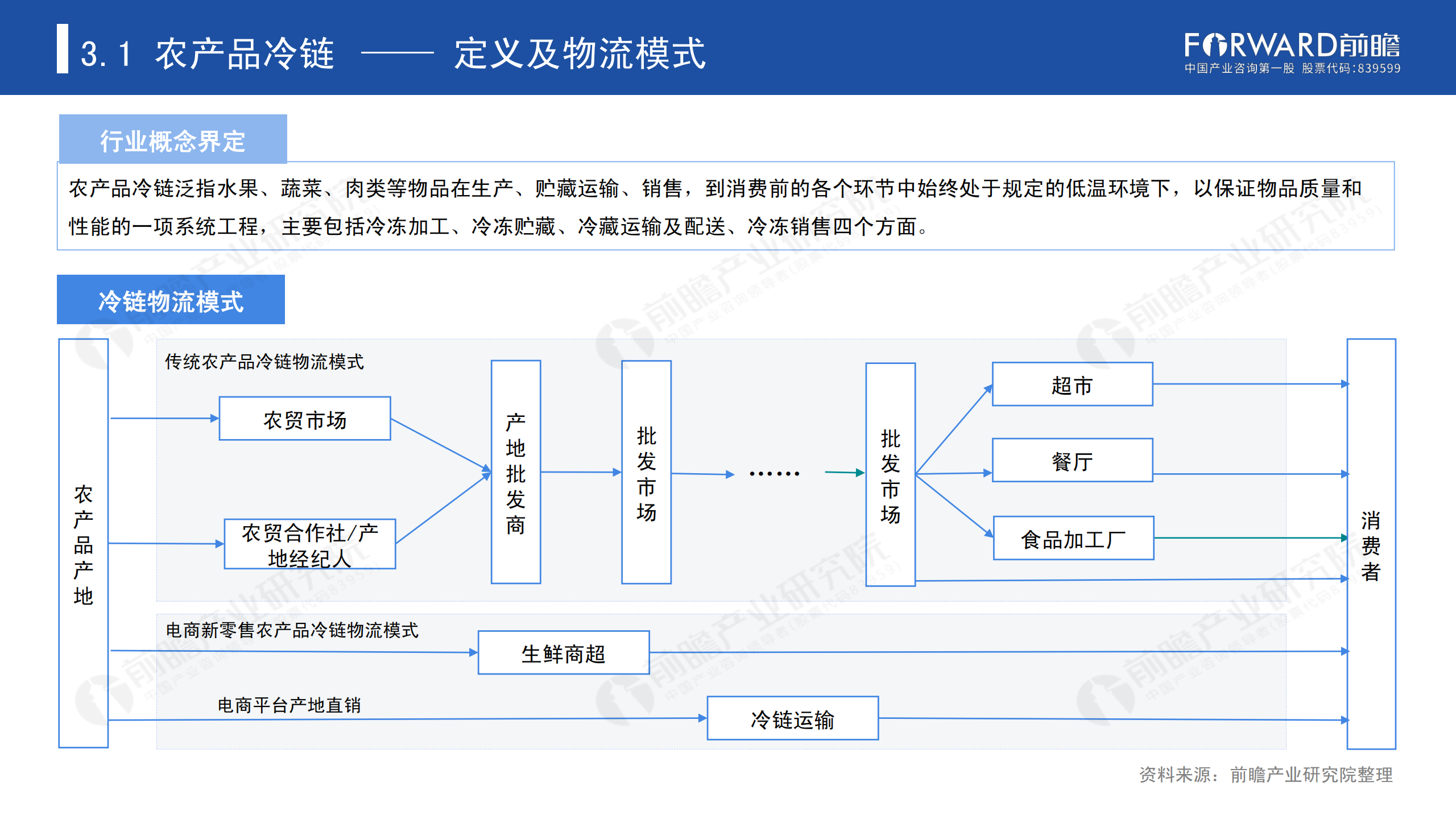The image size is (1456, 819).
Task: Click the 电商平台产地直销 label
Action: [x=289, y=705]
